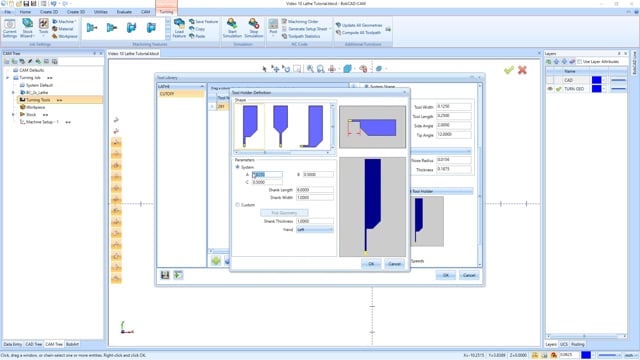640x360 pixels.
Task: Click Copy in Machining Features group
Action: point(197,29)
